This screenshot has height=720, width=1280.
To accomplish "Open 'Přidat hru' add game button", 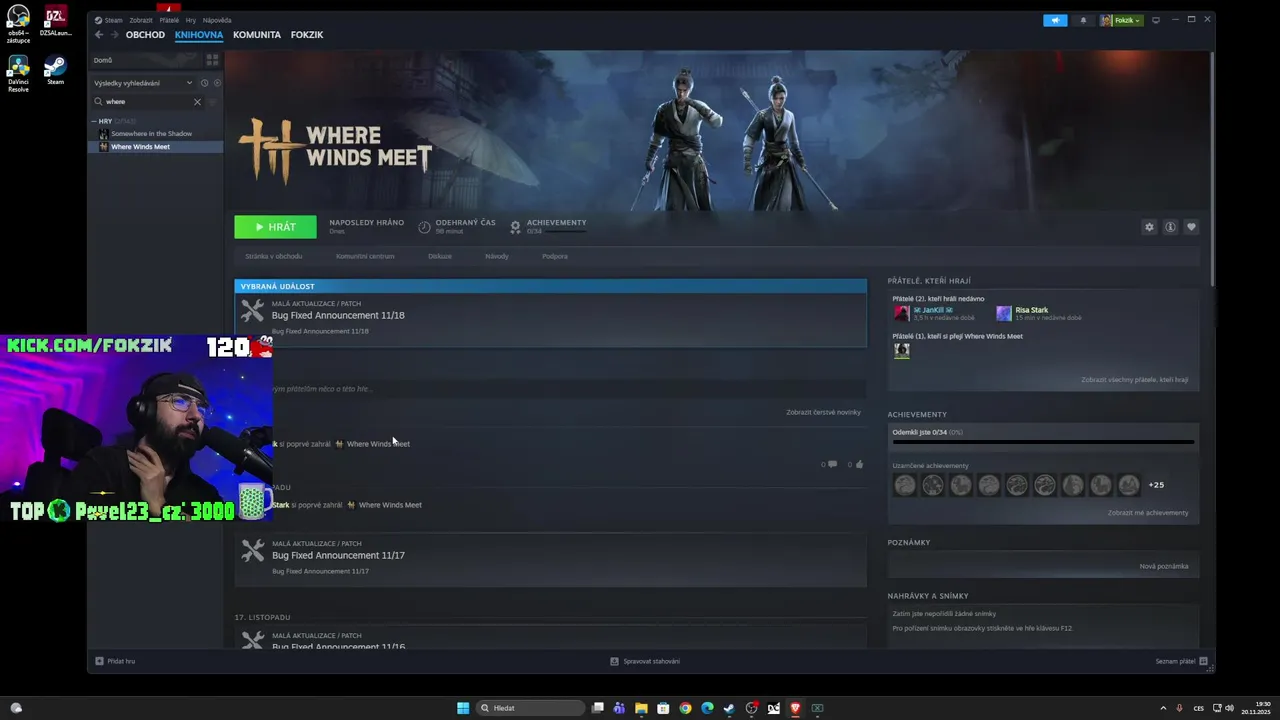I will (x=115, y=661).
